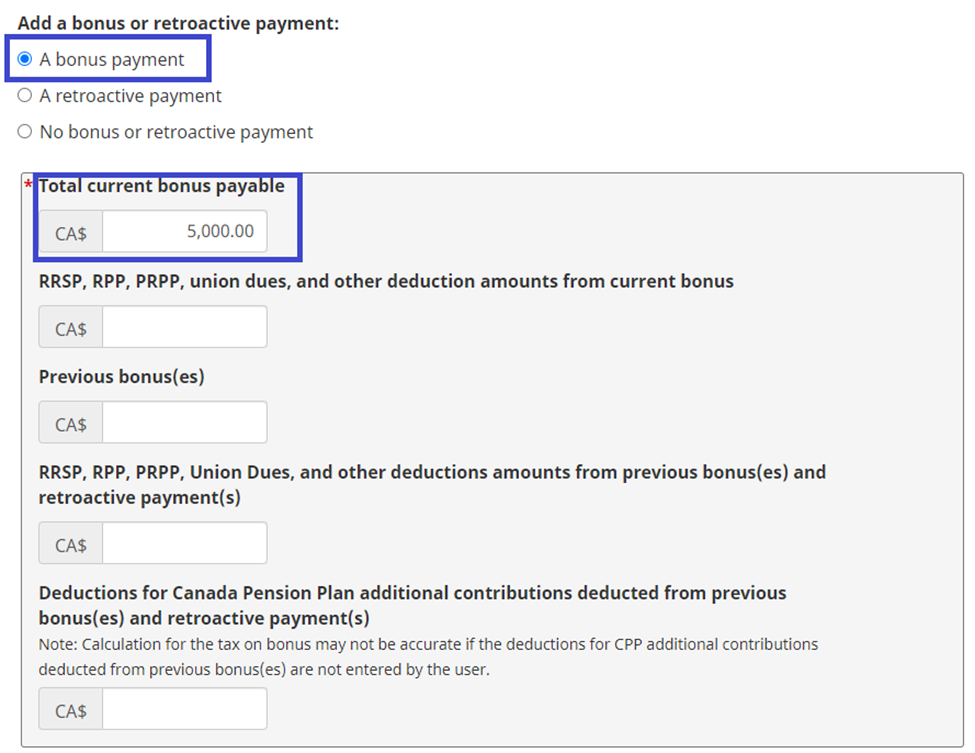Click the "deduction amounts from current bonus" label
Image resolution: width=975 pixels, height=753 pixels.
coord(386,281)
